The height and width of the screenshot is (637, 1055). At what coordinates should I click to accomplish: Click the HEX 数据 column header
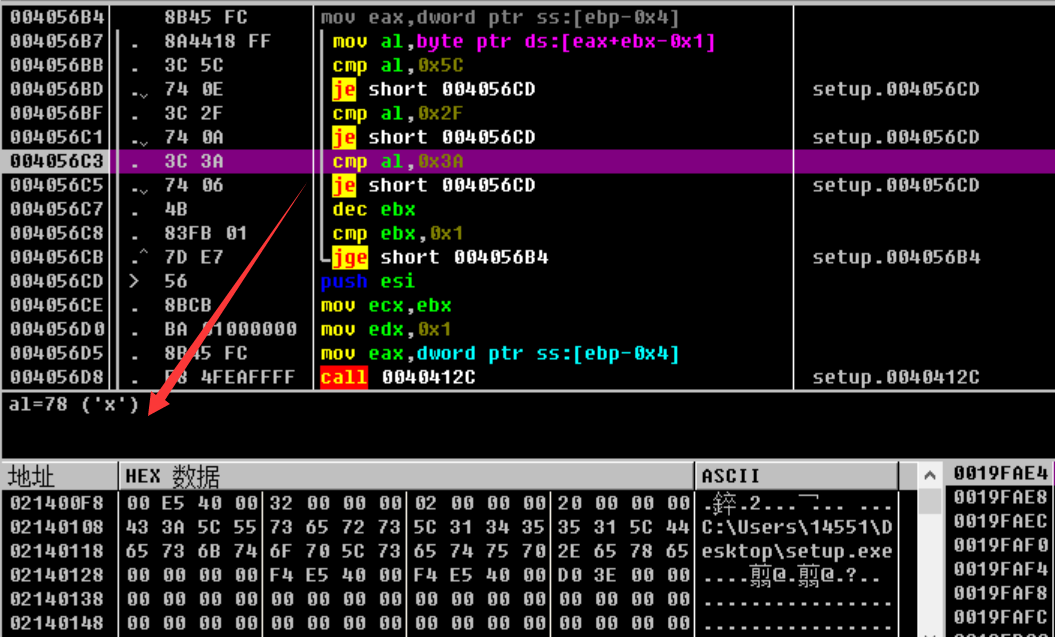[x=406, y=476]
